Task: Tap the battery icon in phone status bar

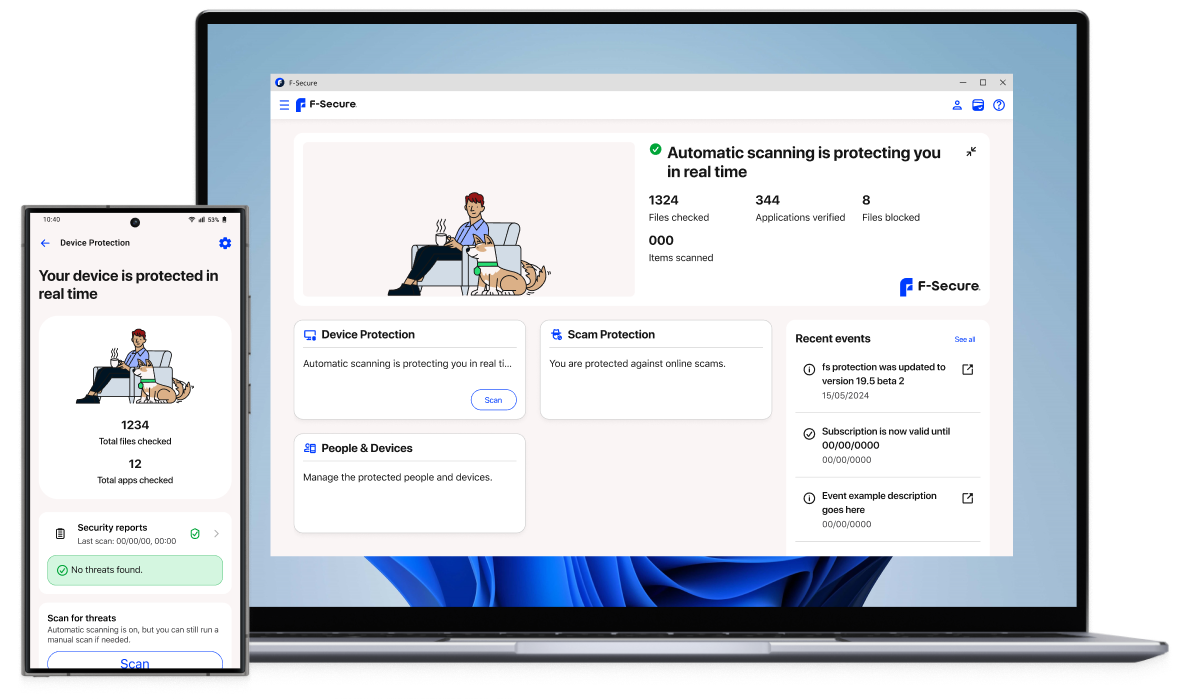Action: click(224, 219)
